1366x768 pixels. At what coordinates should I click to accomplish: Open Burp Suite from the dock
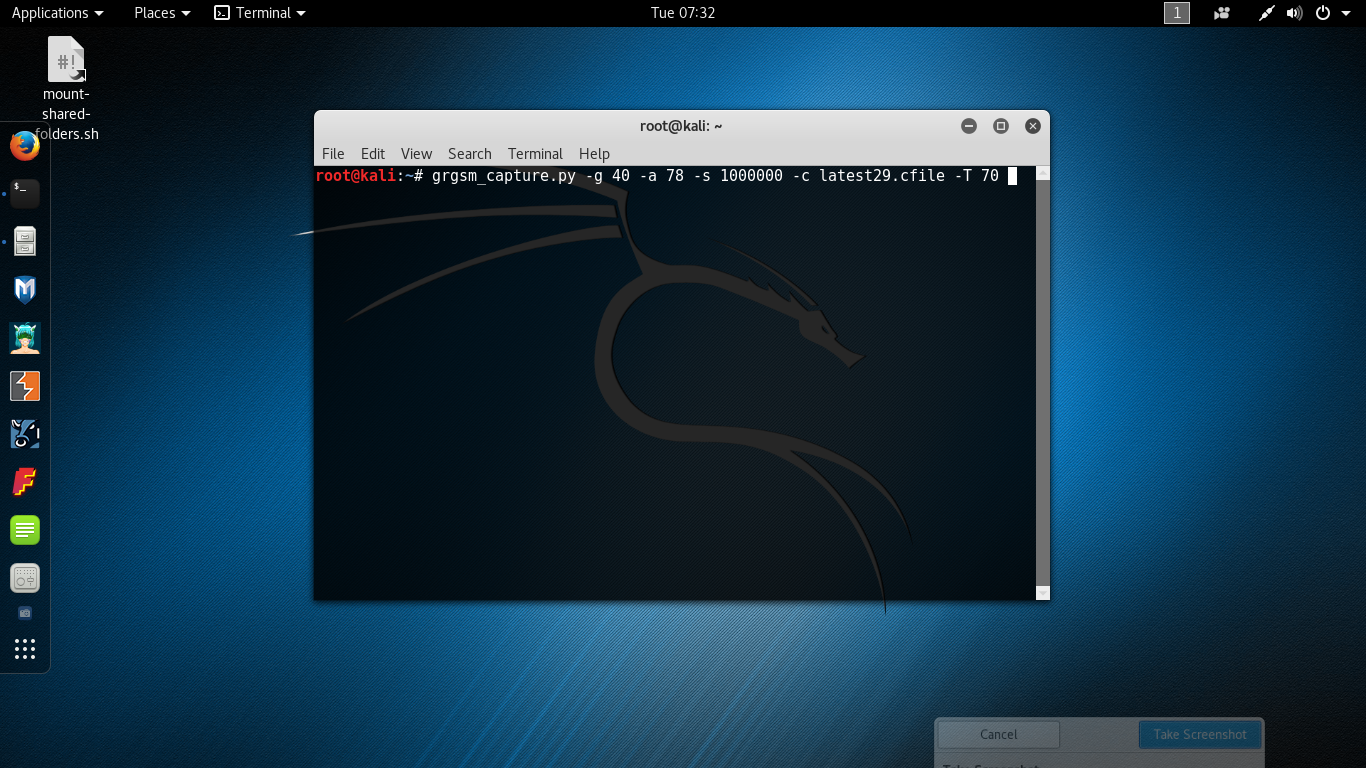(25, 386)
